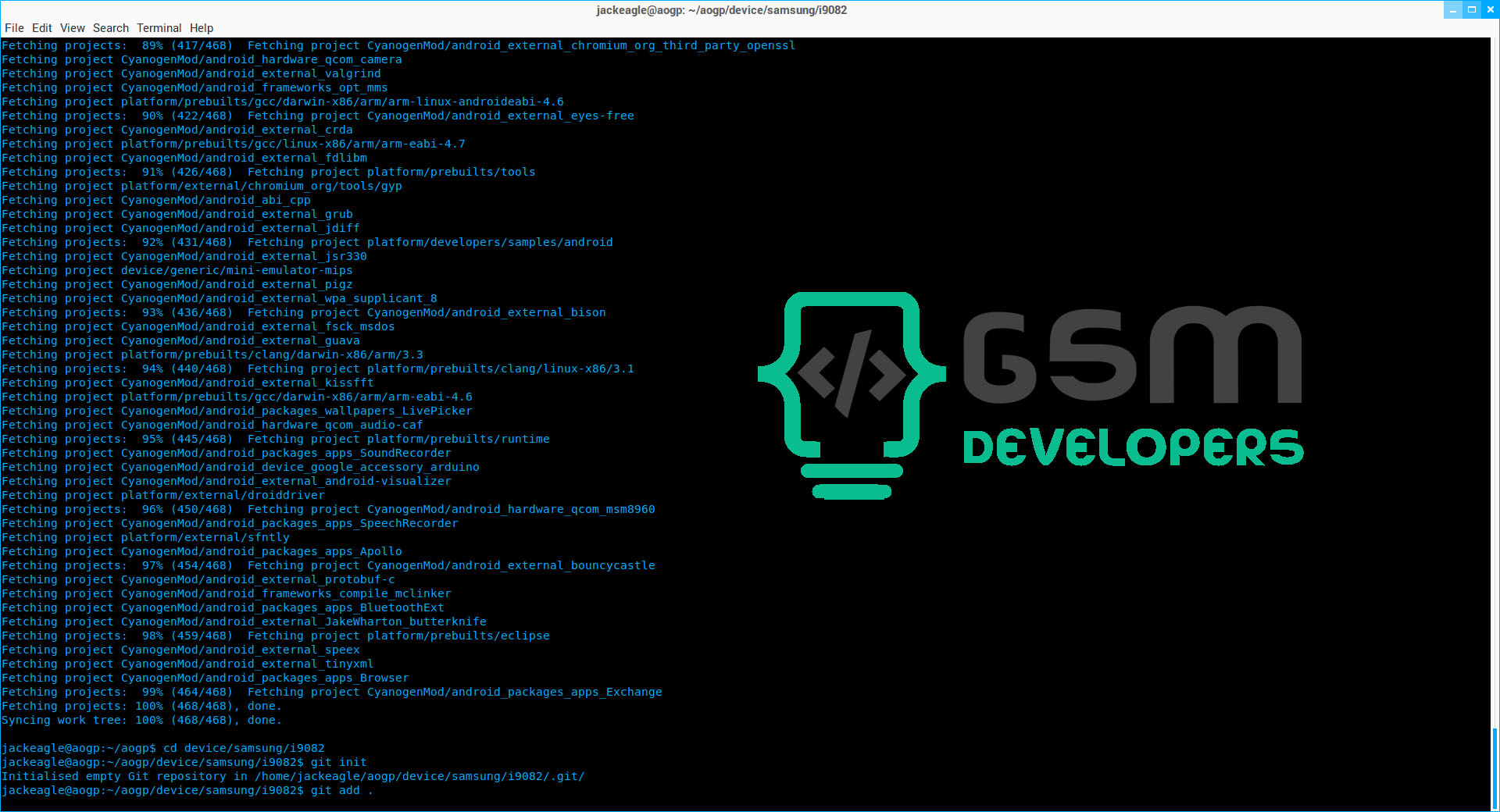Open the File menu

(x=14, y=28)
